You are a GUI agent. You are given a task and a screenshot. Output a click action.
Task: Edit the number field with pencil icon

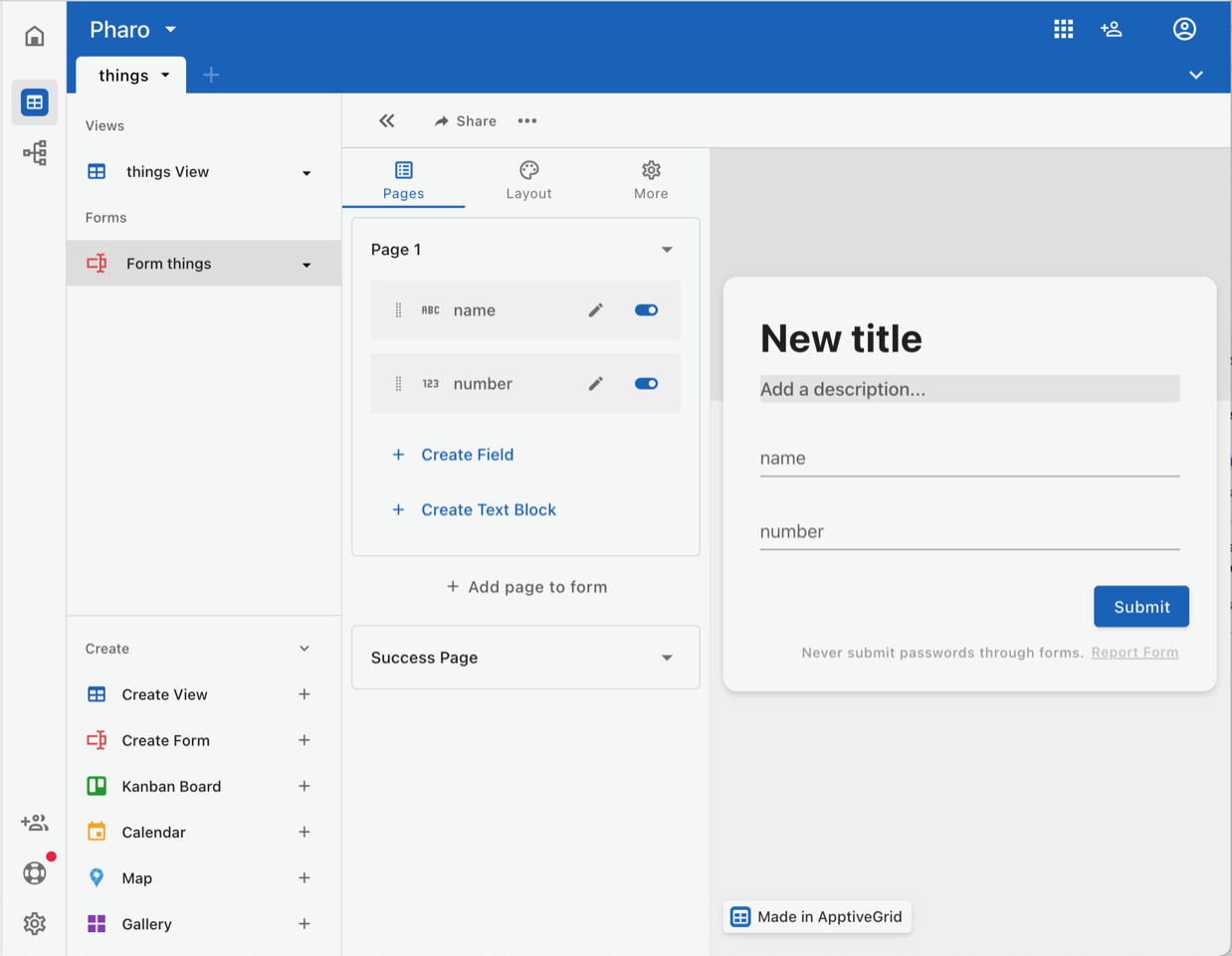(595, 384)
